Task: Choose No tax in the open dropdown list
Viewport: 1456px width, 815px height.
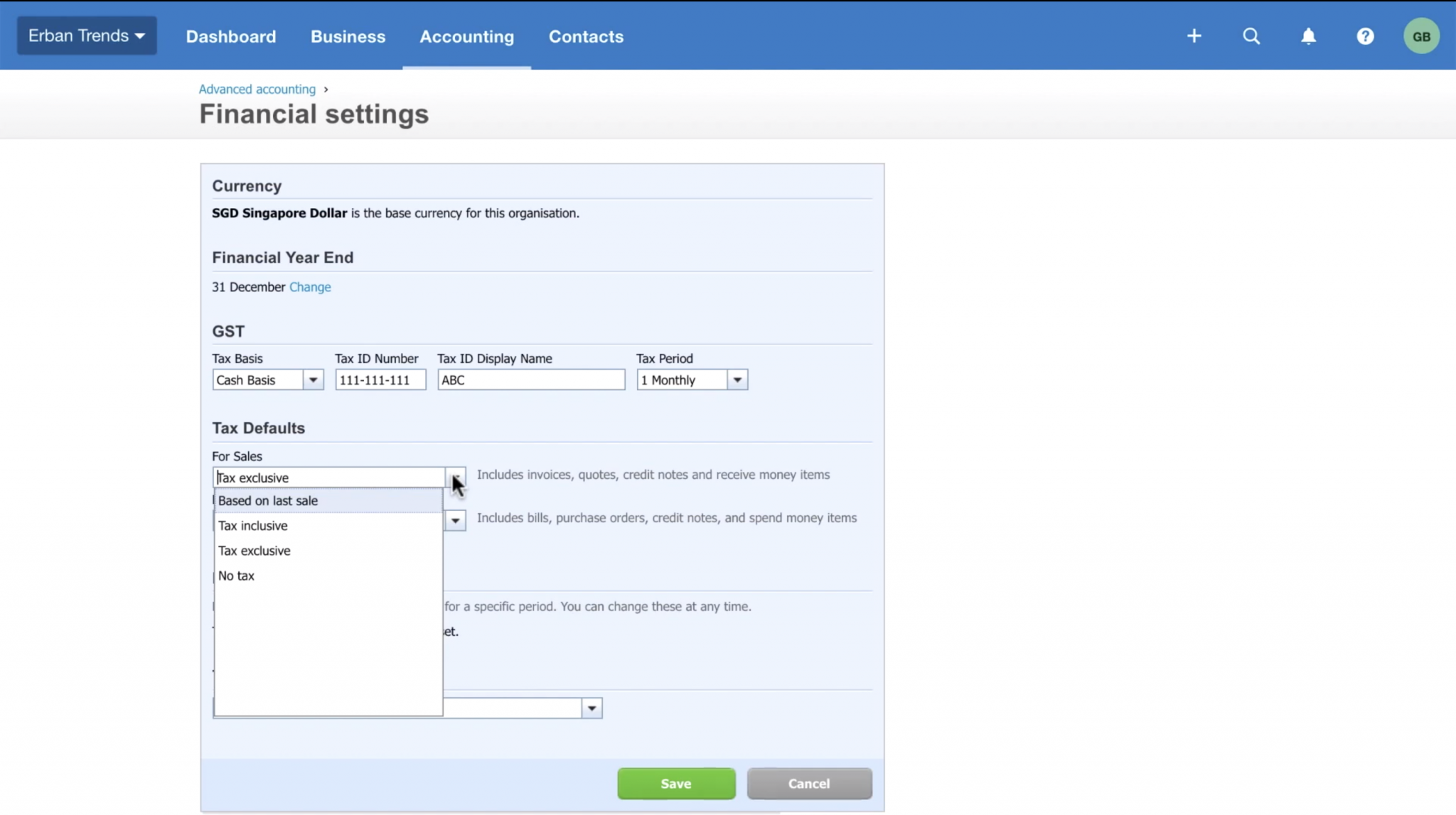Action: tap(235, 576)
